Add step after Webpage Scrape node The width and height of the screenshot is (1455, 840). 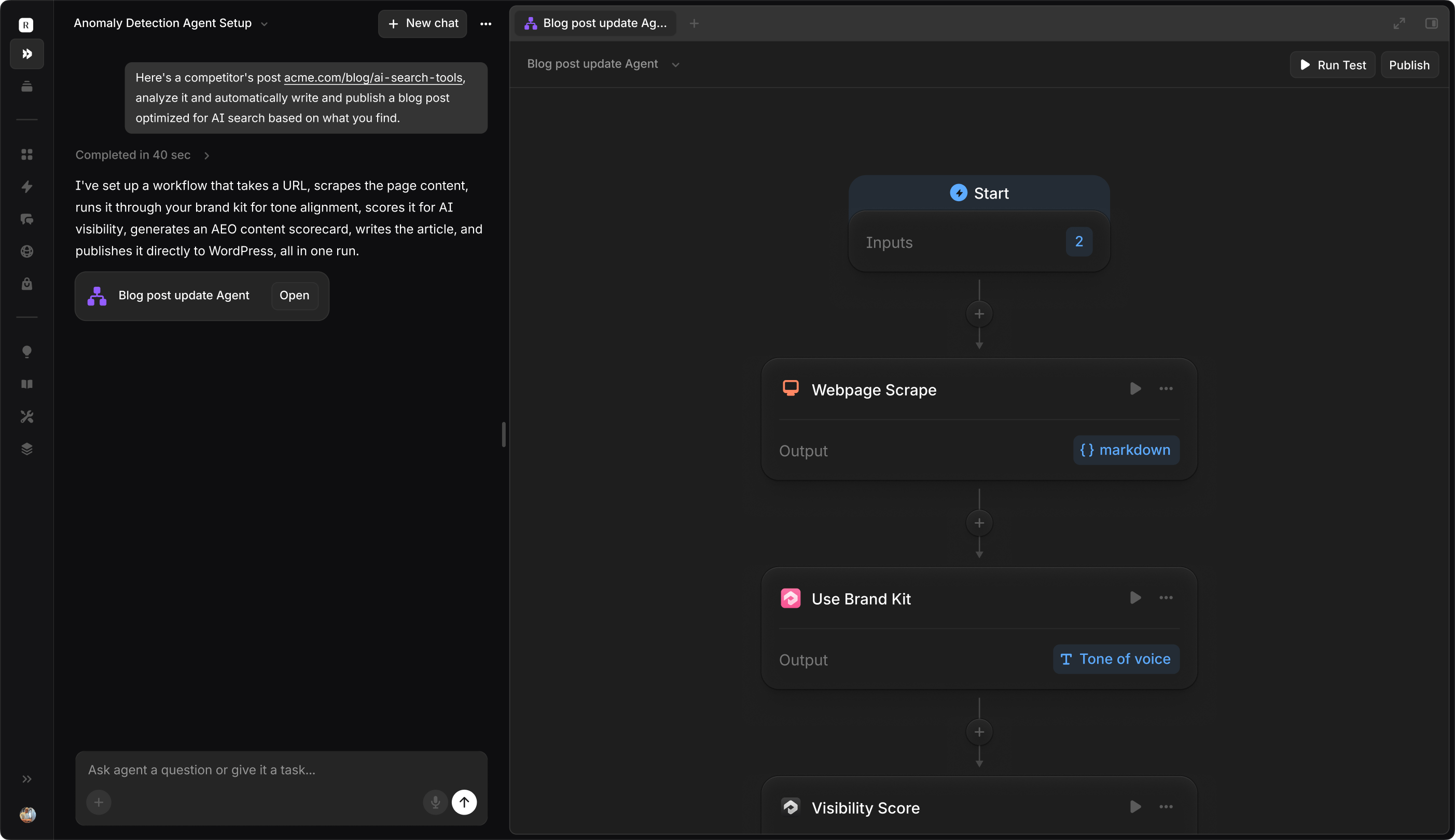[979, 523]
